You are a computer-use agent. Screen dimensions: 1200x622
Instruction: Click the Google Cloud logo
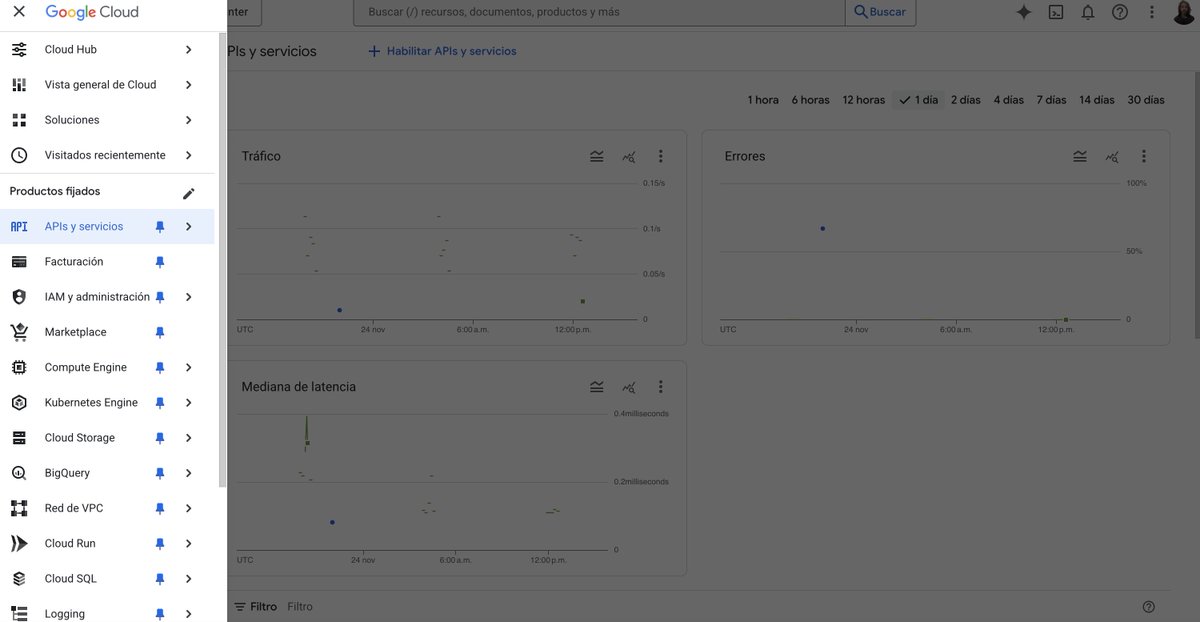(92, 12)
